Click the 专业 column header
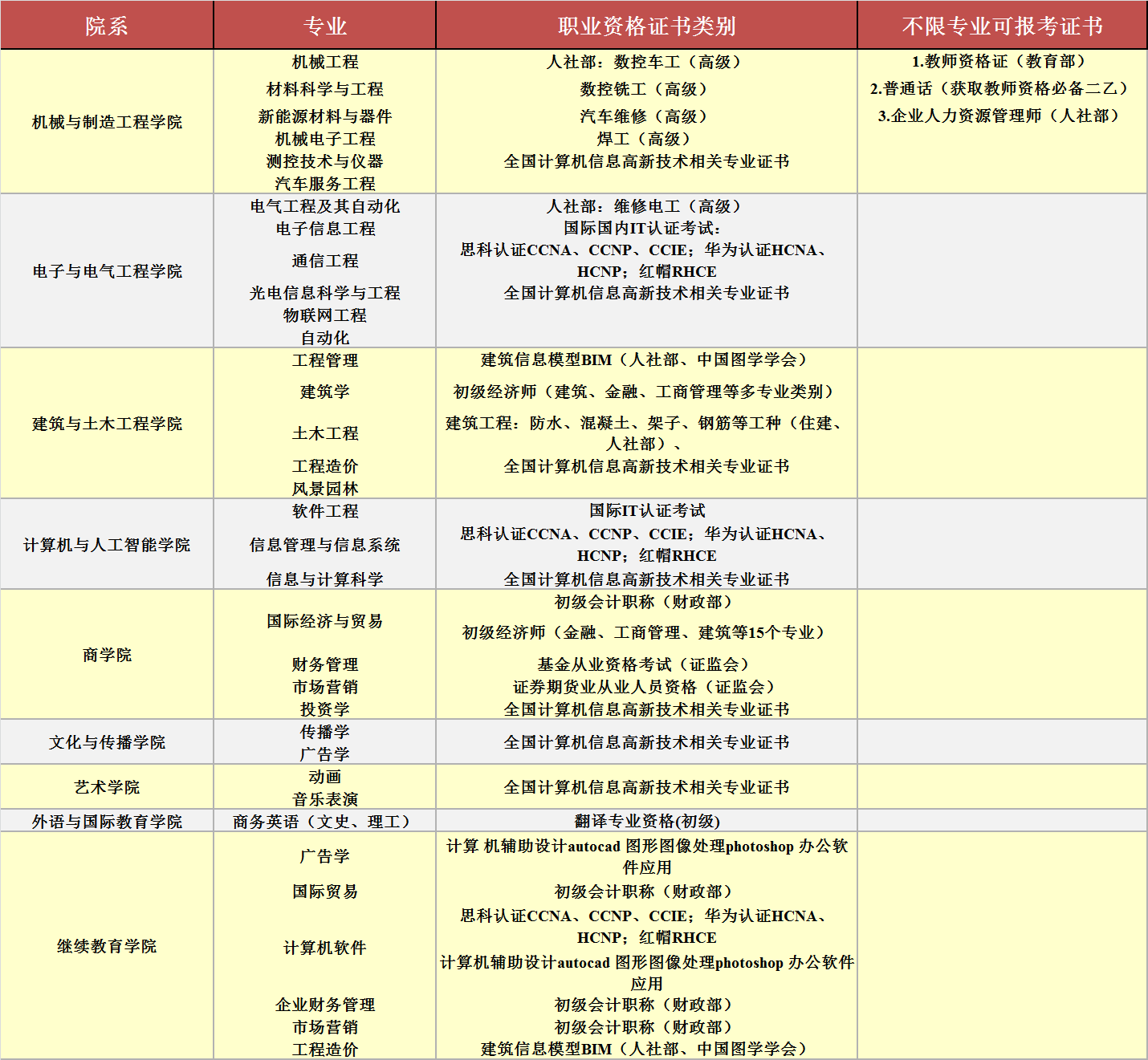The image size is (1148, 1060). click(325, 26)
